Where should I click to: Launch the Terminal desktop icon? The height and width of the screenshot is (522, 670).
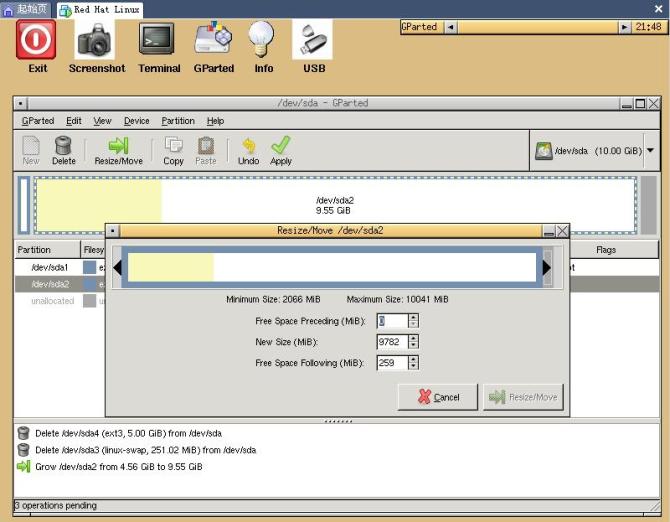click(156, 39)
